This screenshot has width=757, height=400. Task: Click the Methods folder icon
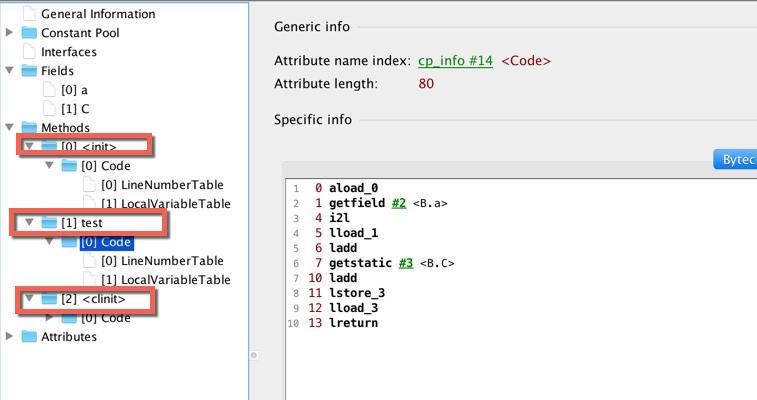click(29, 128)
